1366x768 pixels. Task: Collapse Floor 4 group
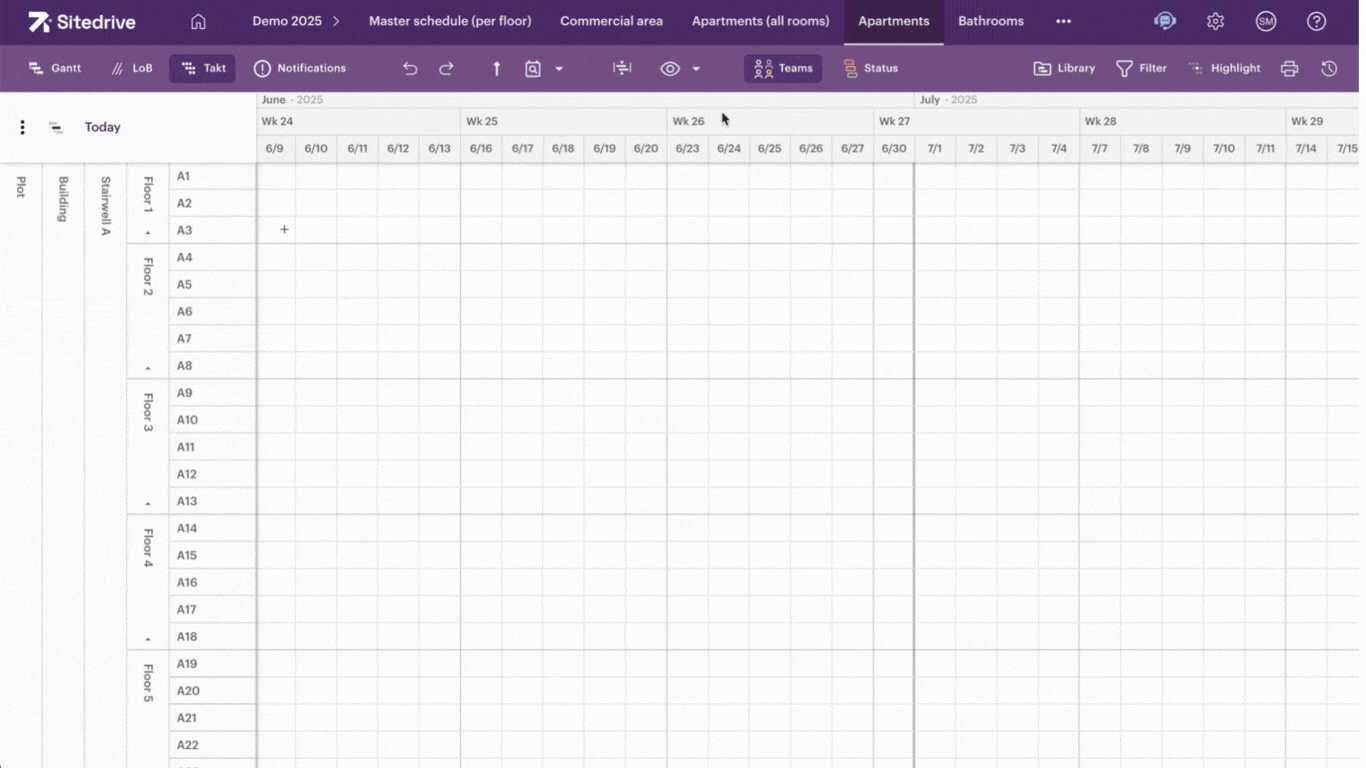(148, 639)
